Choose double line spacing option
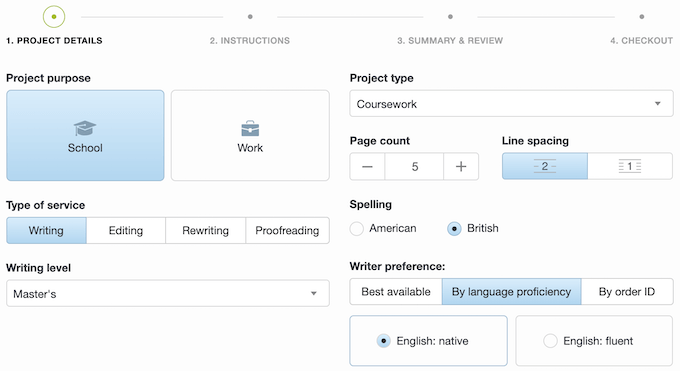 pos(545,166)
